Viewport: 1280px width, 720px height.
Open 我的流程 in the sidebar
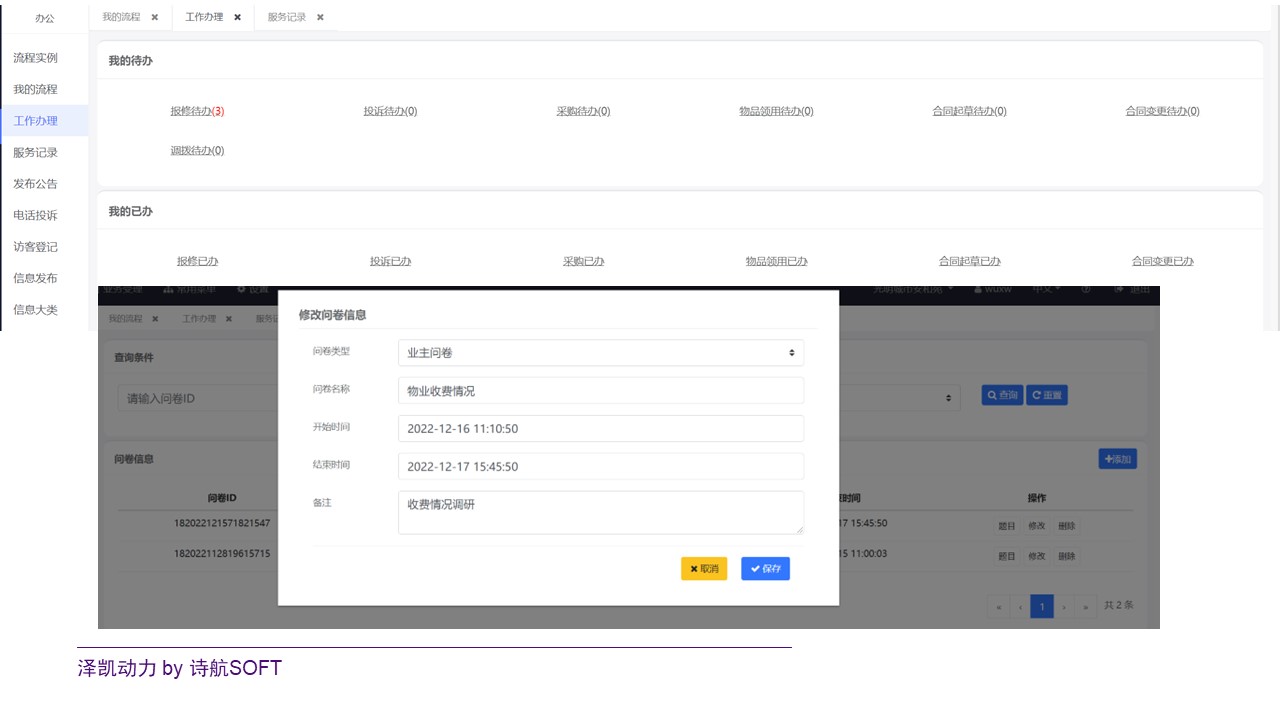[36, 89]
